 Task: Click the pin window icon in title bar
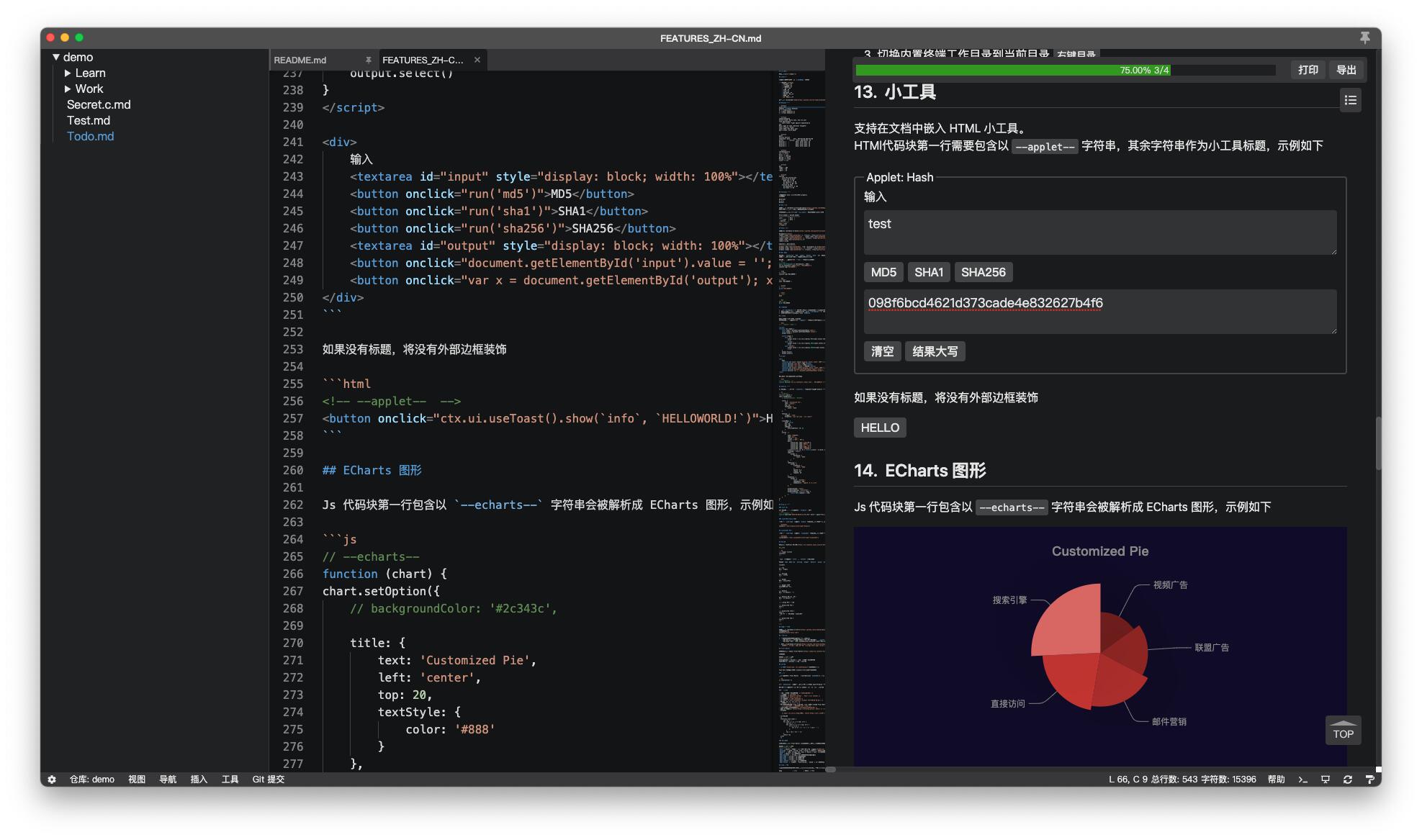1364,37
